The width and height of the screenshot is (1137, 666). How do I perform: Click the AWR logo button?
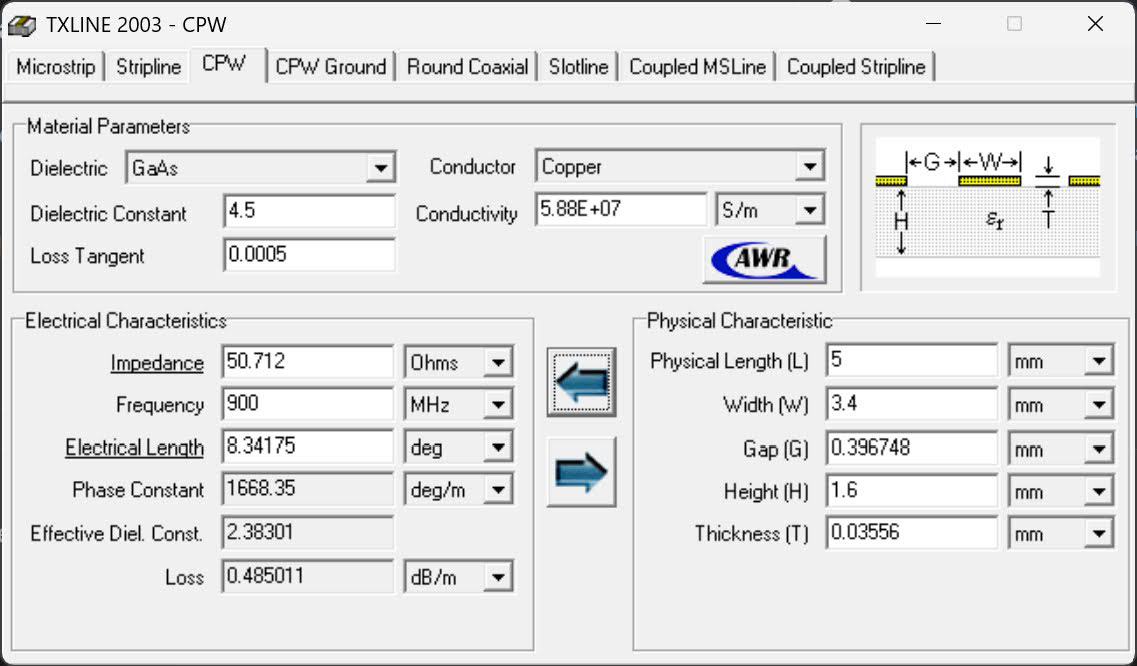764,259
